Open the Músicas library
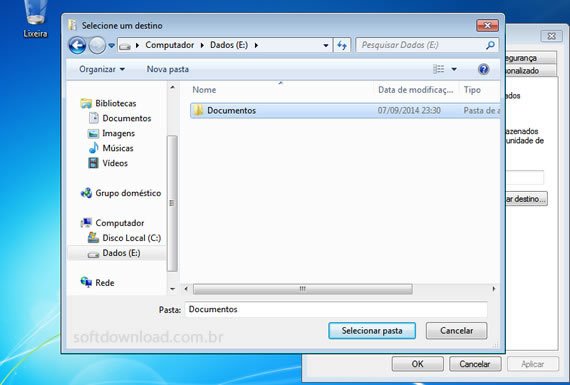 (118, 148)
